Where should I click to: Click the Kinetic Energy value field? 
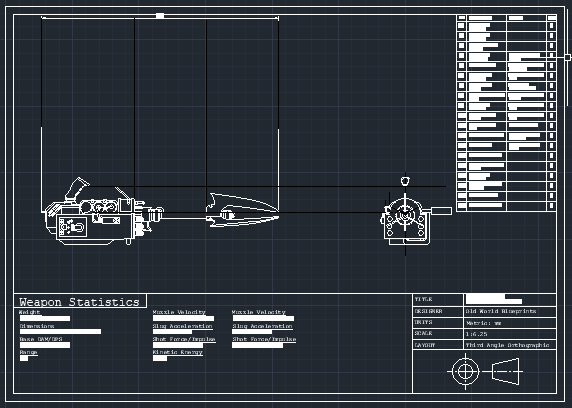(160, 358)
